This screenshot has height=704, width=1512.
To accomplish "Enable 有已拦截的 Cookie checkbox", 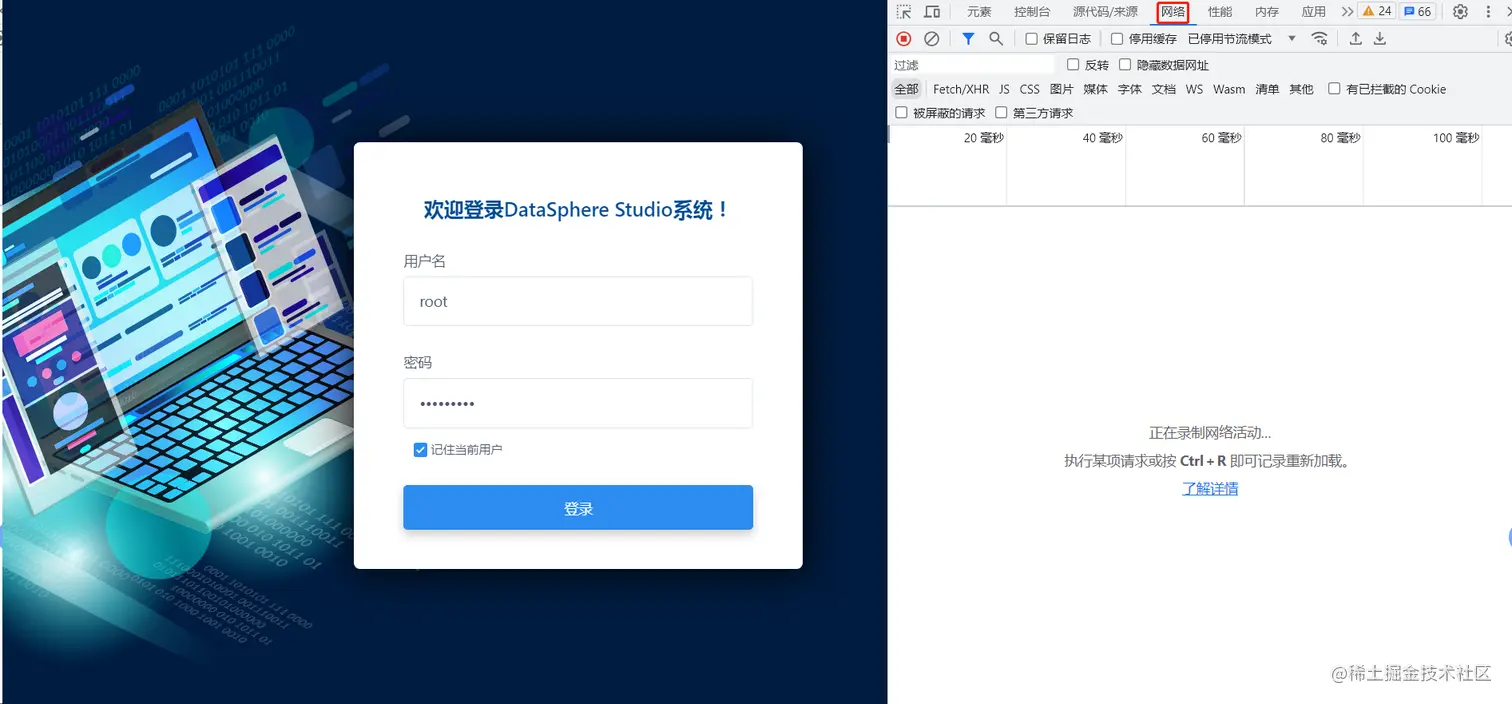I will click(x=1334, y=89).
